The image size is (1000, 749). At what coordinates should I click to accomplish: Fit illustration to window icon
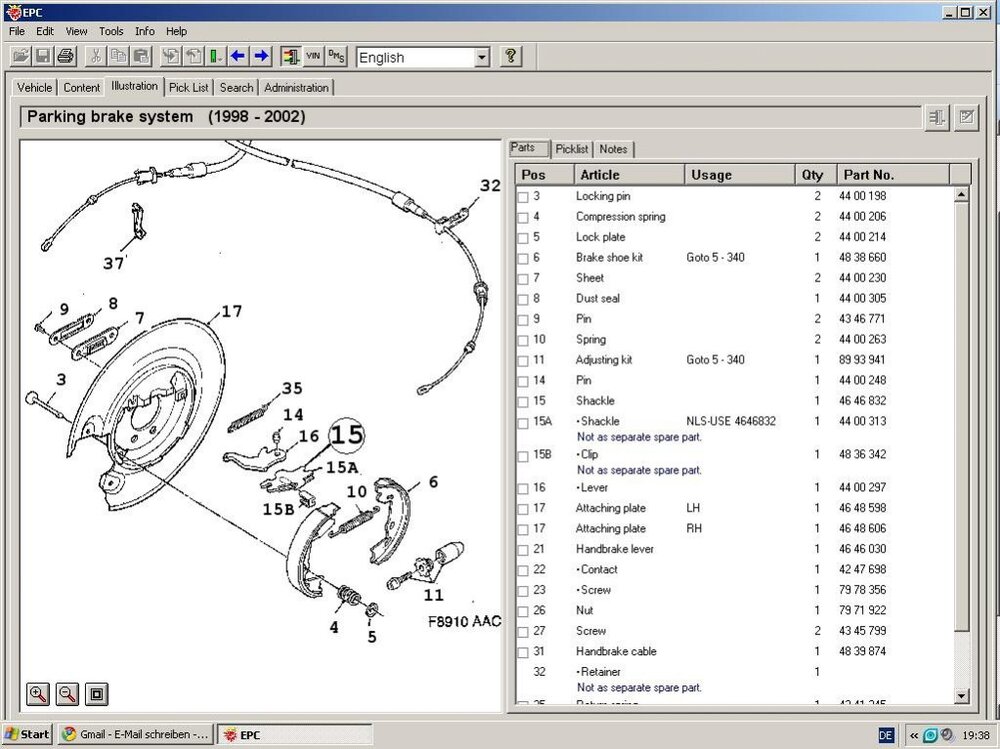click(96, 693)
